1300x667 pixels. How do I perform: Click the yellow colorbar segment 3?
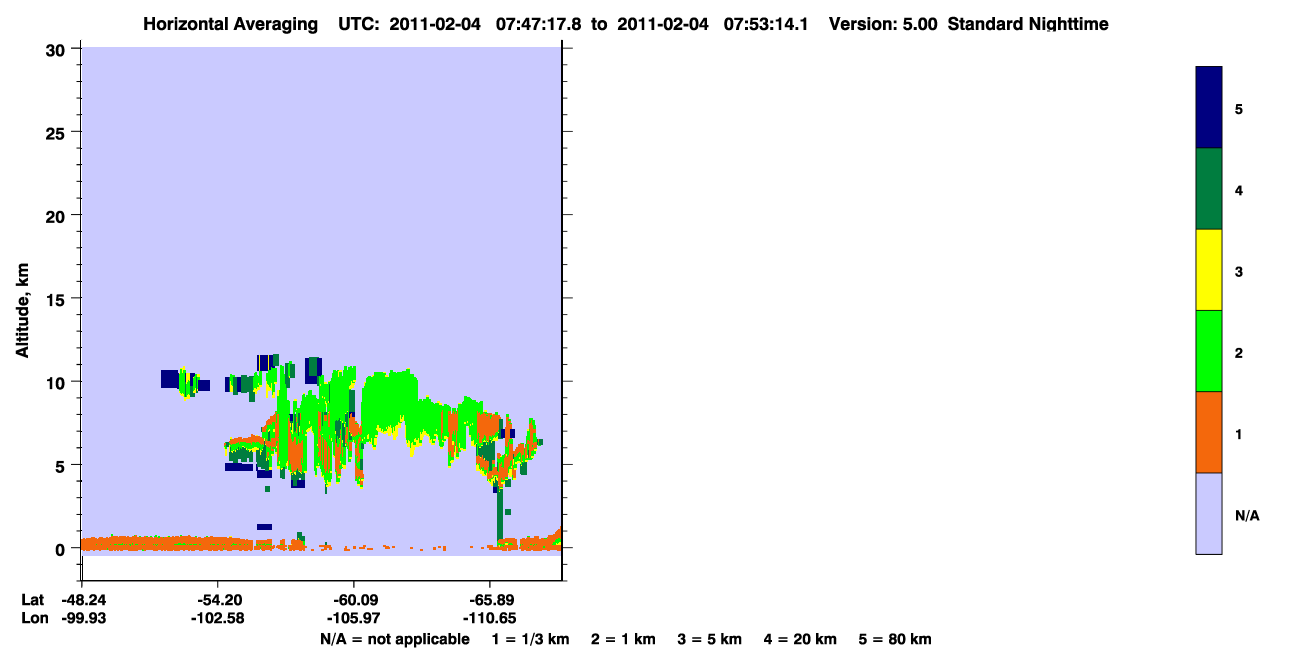[1209, 270]
